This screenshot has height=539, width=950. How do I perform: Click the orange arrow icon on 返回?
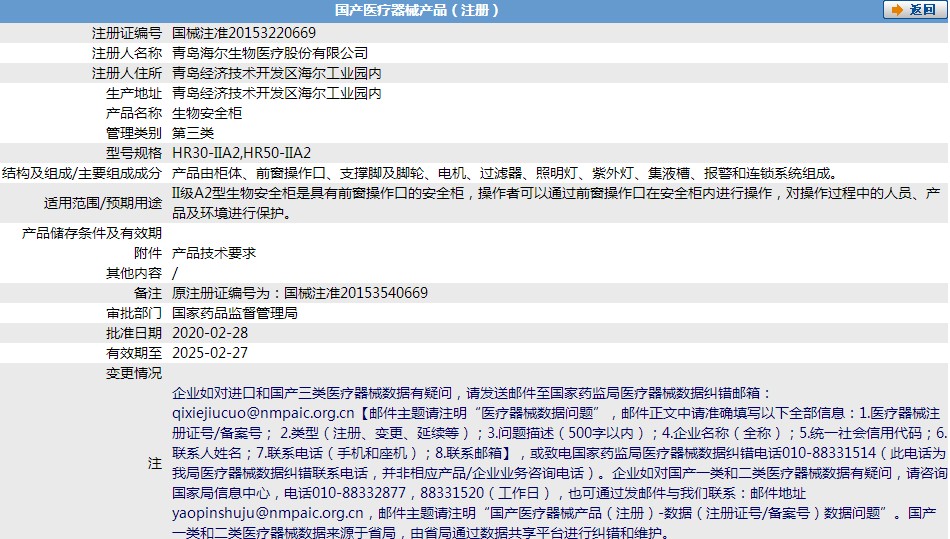tap(897, 10)
